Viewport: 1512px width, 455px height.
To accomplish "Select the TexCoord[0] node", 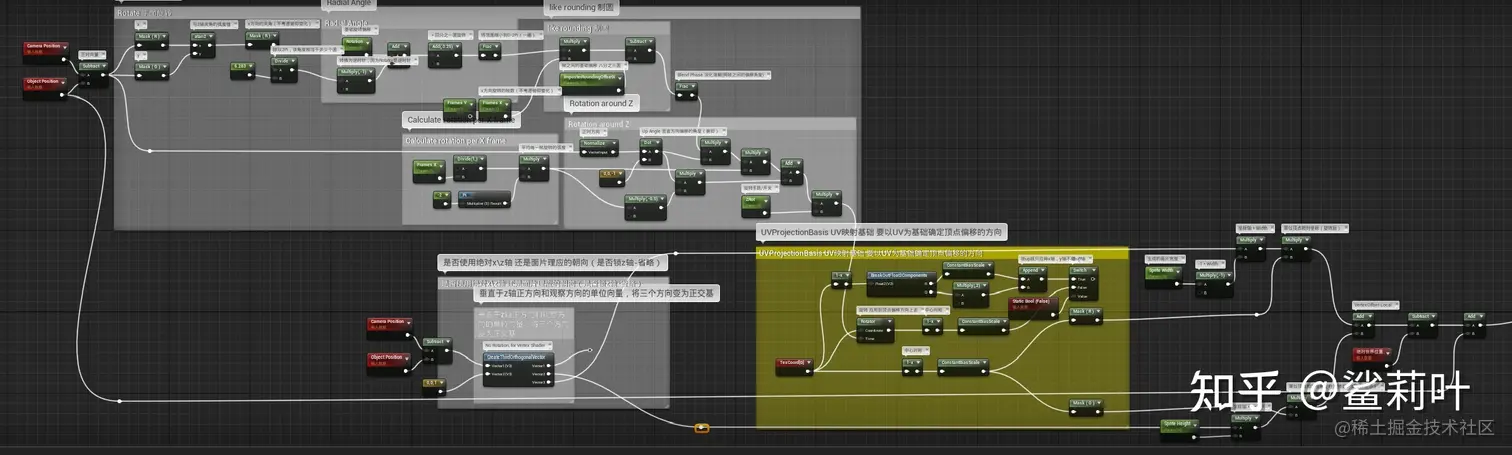I will coord(794,367).
